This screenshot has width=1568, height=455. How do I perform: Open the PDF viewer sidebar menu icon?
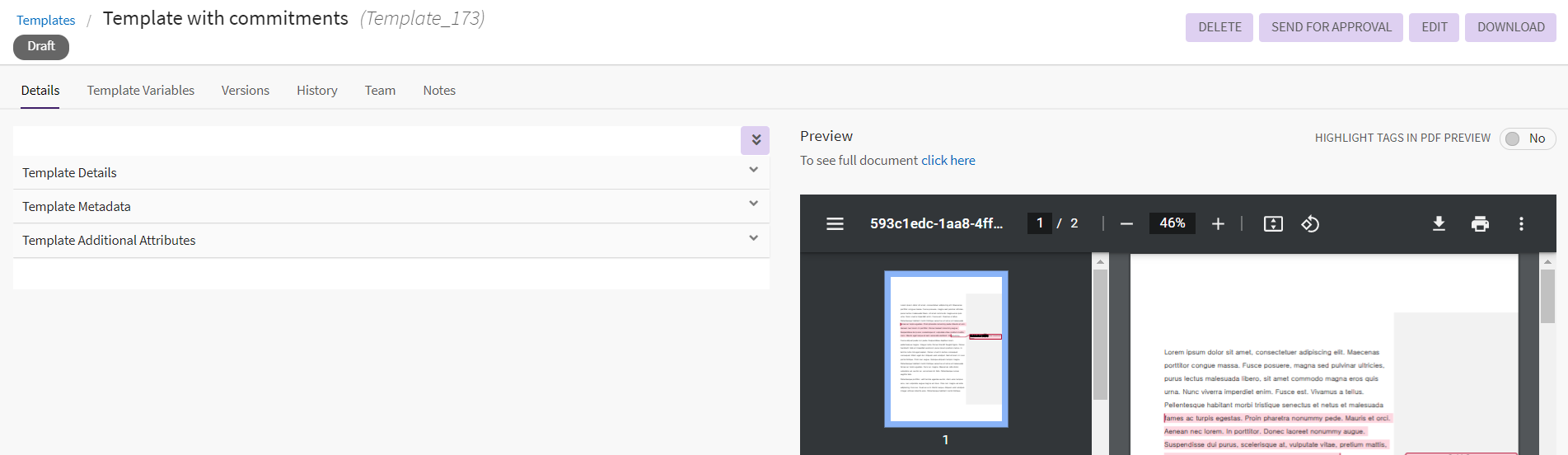click(835, 223)
